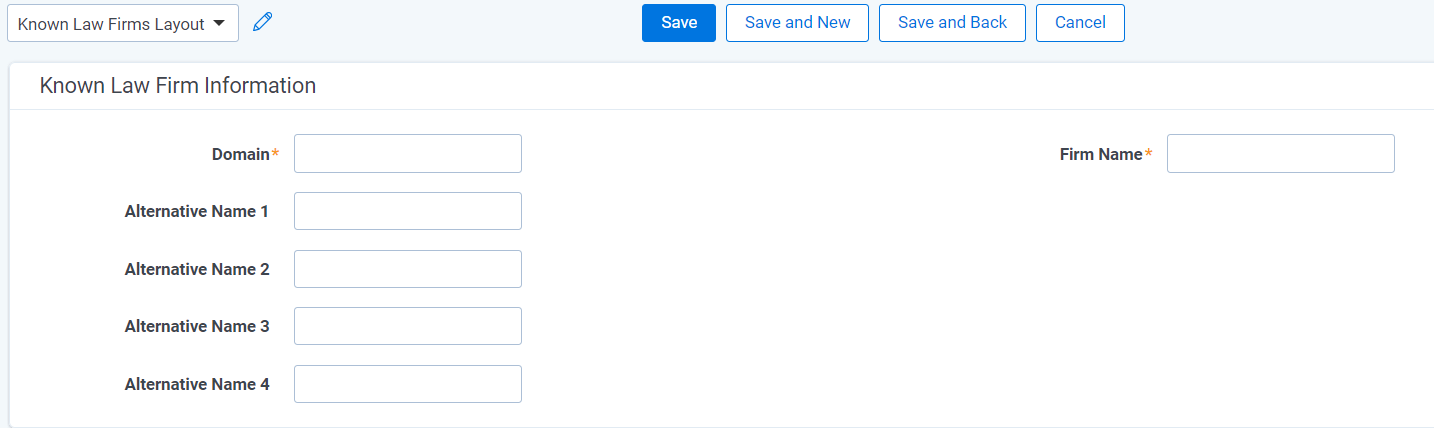
Task: Edit the layout with pencil icon
Action: pyautogui.click(x=262, y=22)
